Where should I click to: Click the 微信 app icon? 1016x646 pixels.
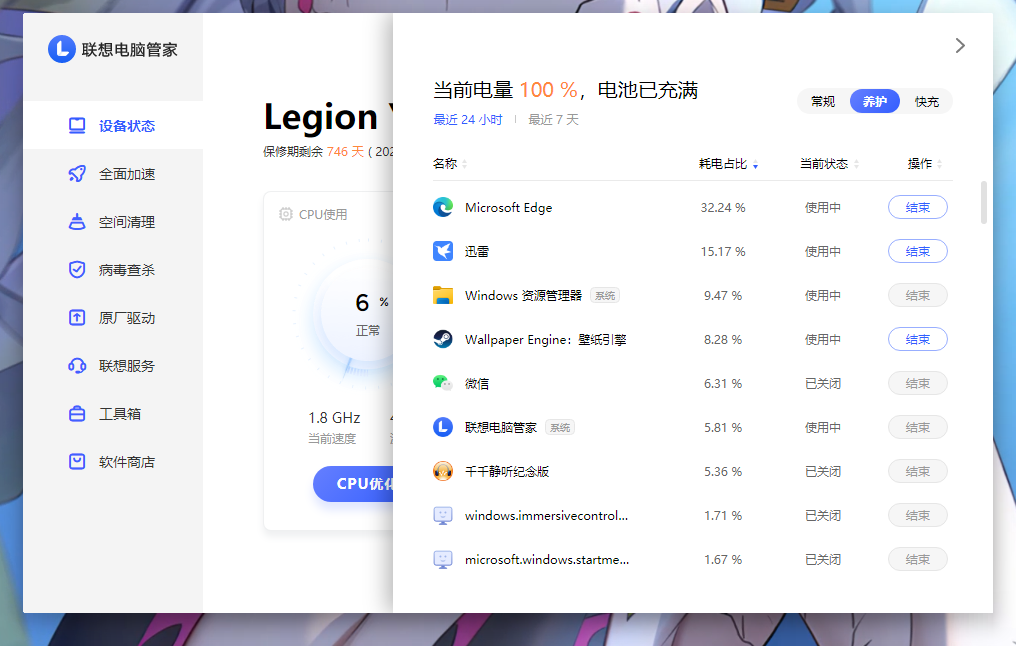click(443, 383)
